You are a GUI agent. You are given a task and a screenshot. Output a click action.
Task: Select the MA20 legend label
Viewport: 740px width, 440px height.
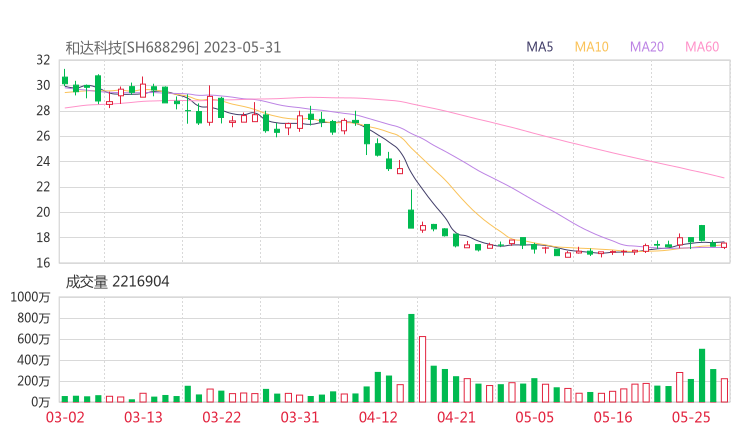tap(647, 47)
